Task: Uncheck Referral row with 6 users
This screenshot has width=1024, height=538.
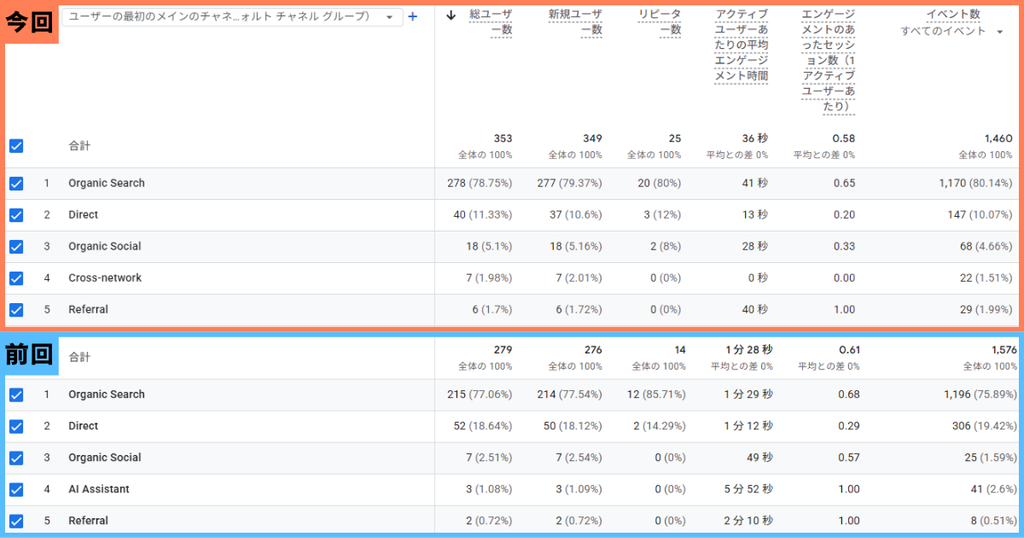Action: point(16,309)
